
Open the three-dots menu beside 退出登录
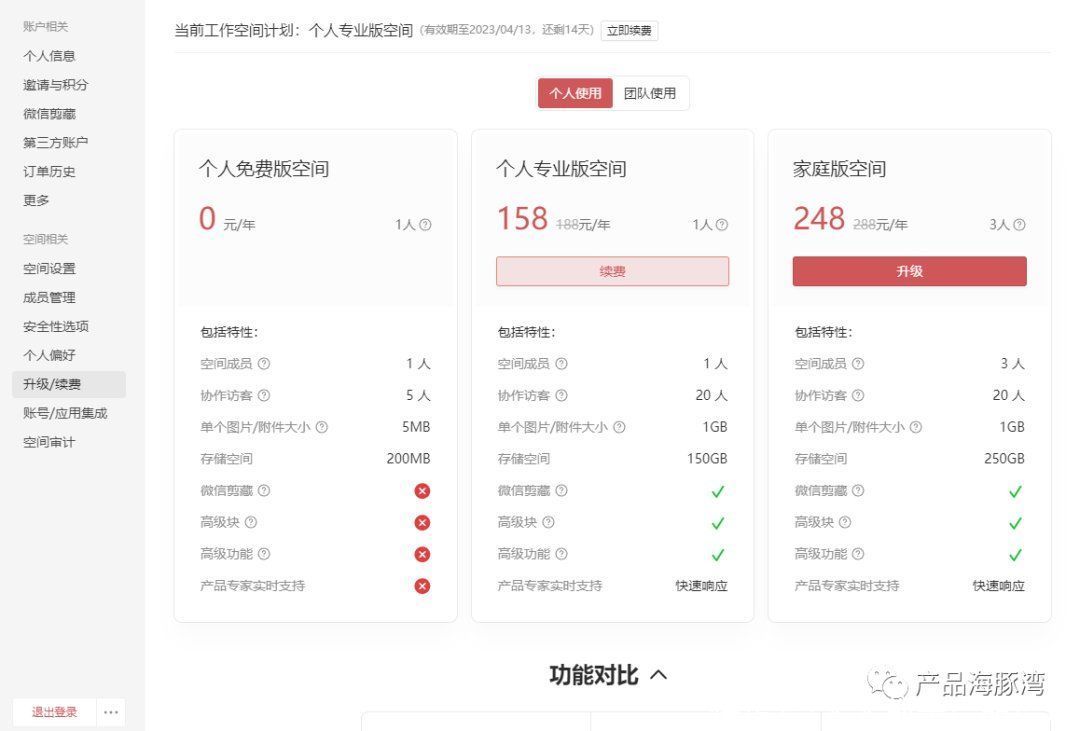tap(111, 712)
